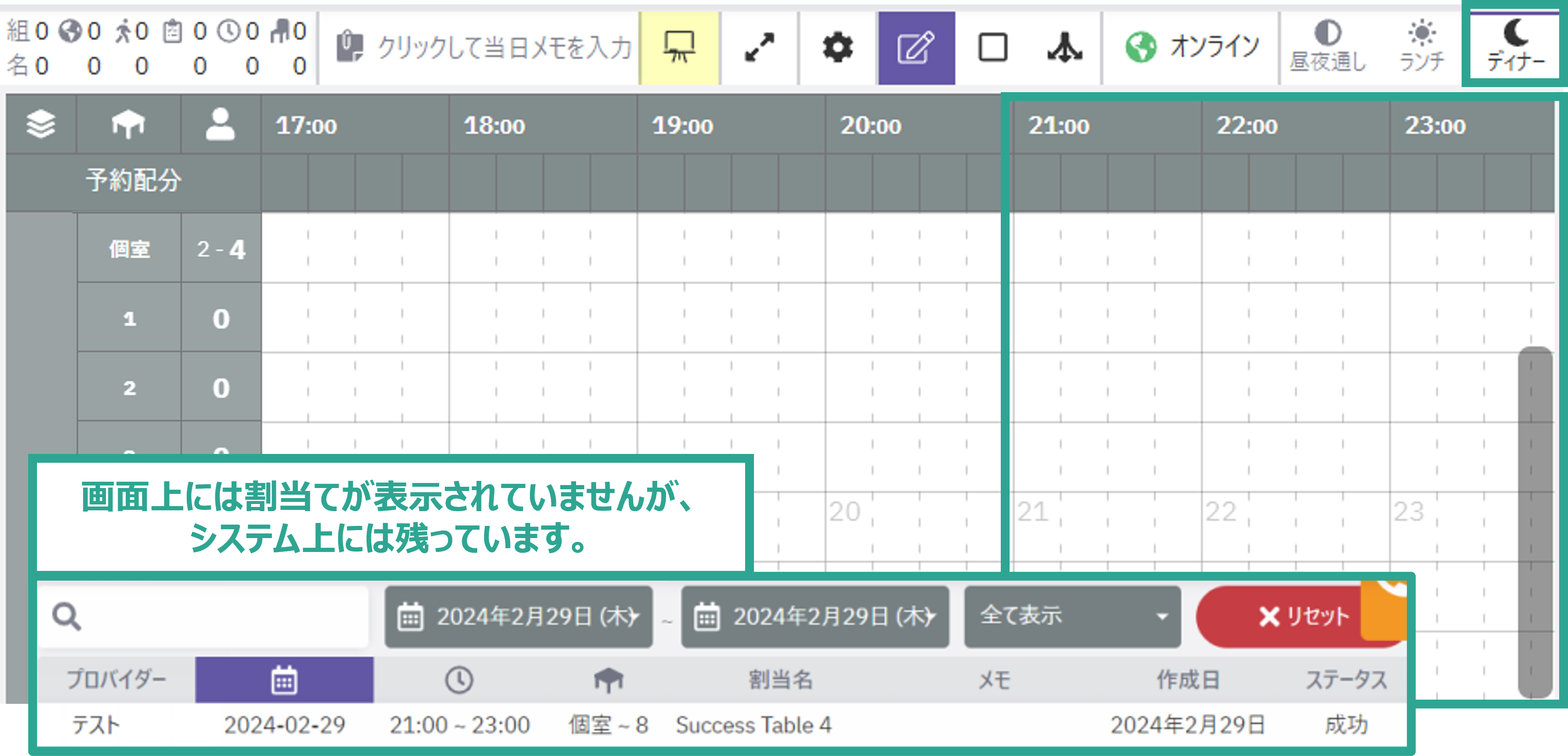Click the 21:00 ~ 23:00 time cell
This screenshot has height=756, width=1568.
coord(460,725)
